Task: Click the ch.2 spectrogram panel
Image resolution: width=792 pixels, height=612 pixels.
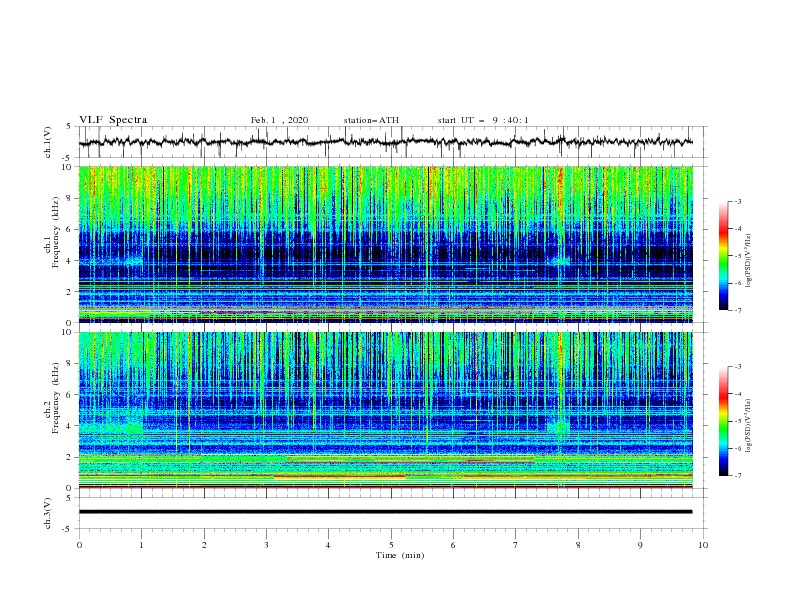Action: (x=386, y=410)
